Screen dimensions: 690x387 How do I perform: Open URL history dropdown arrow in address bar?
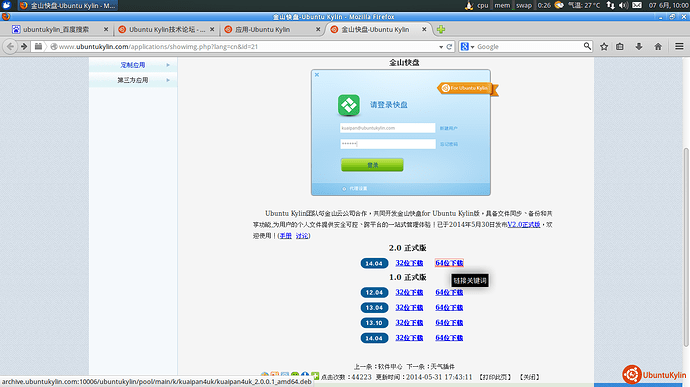[x=441, y=47]
